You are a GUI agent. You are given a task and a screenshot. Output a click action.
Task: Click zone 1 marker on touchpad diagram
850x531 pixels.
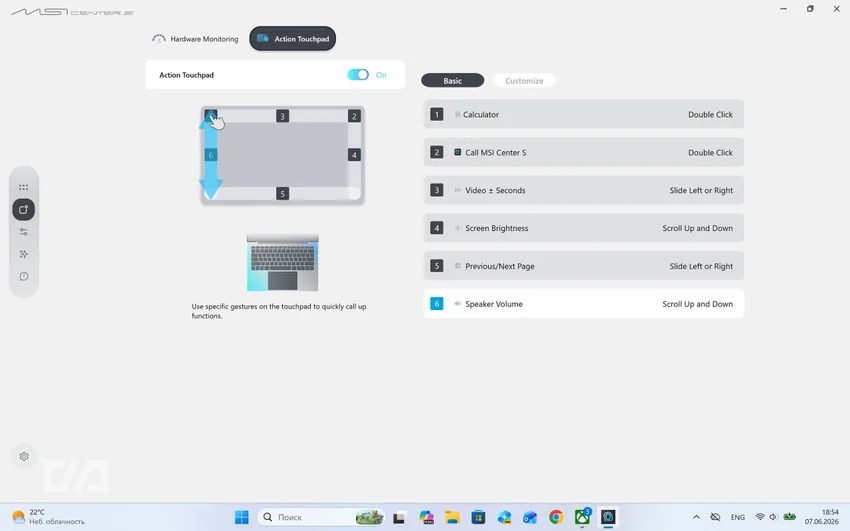(x=211, y=116)
